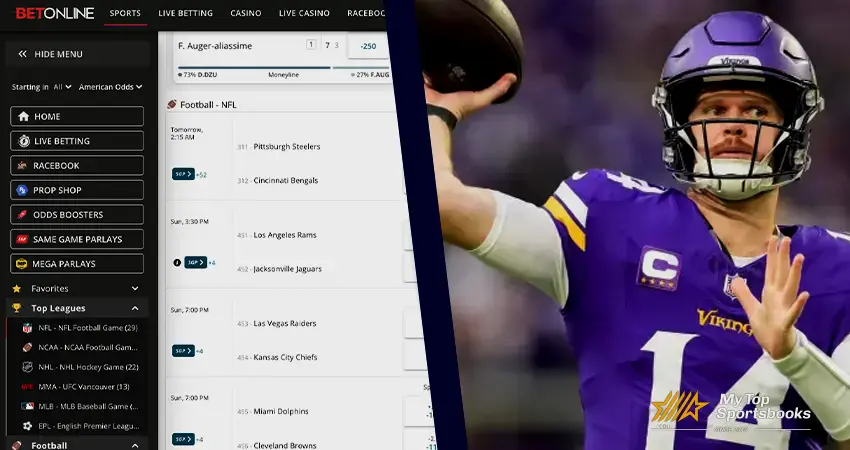Viewport: 850px width, 450px height.
Task: Click the BetOnline logo
Action: point(55,13)
